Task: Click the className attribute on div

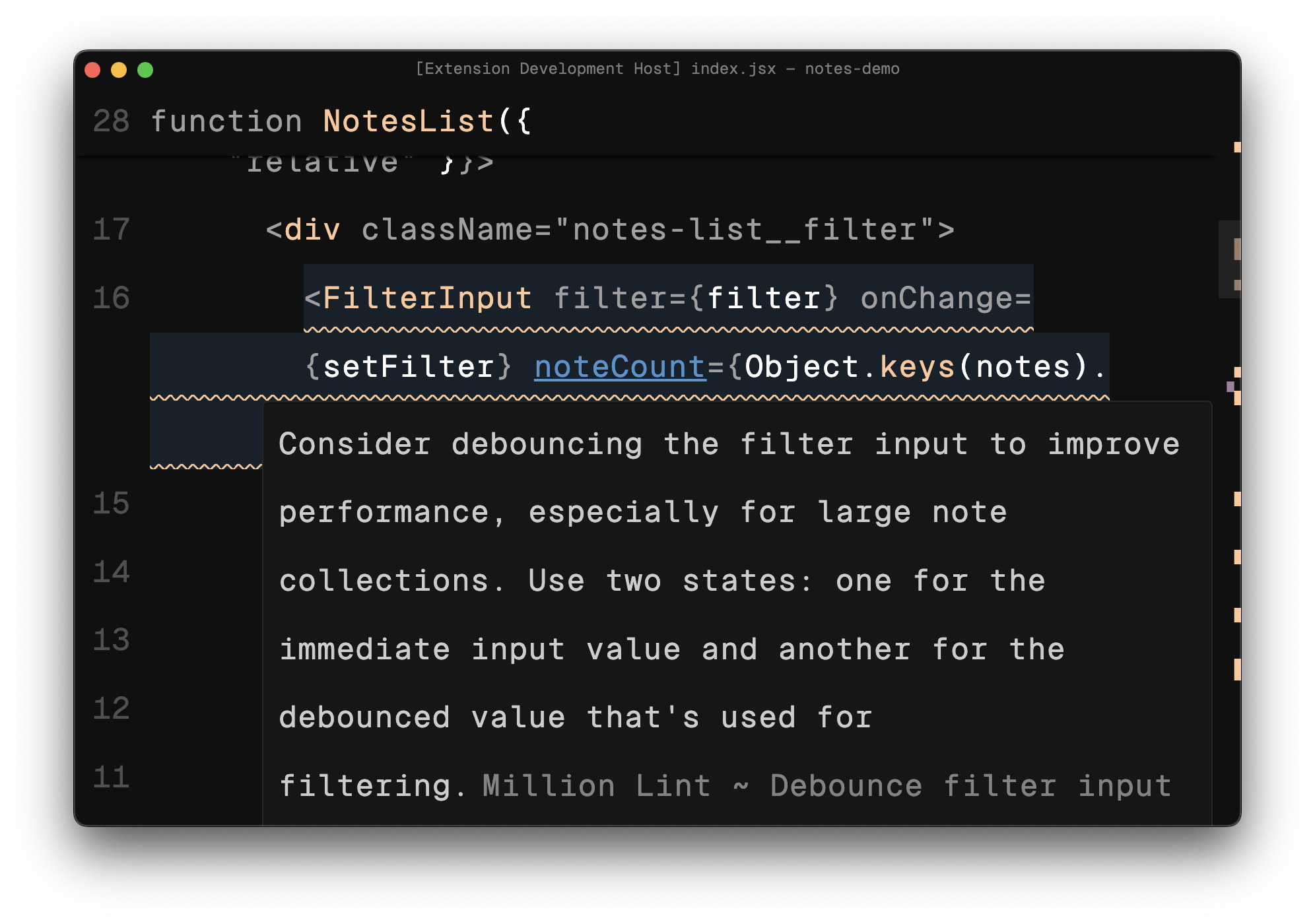Action: pos(446,230)
